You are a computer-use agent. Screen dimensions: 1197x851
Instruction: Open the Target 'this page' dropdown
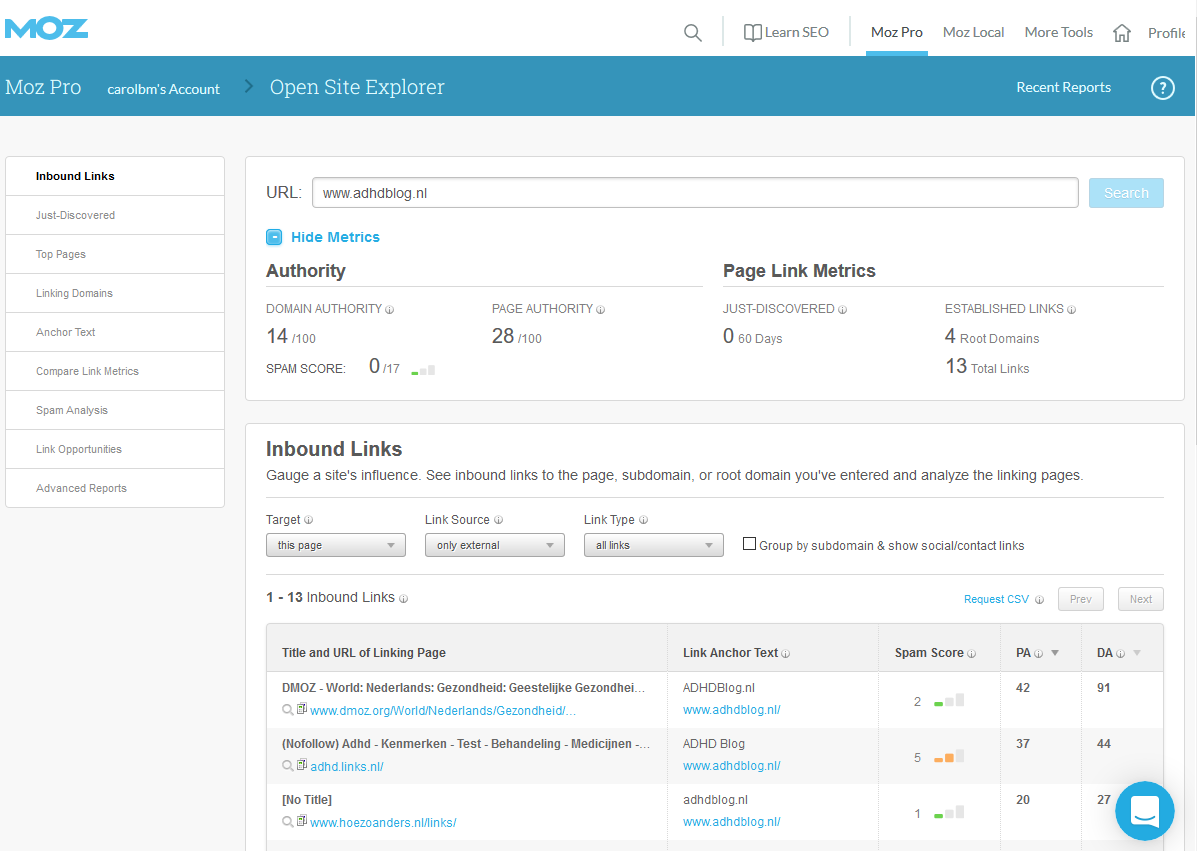(x=336, y=545)
